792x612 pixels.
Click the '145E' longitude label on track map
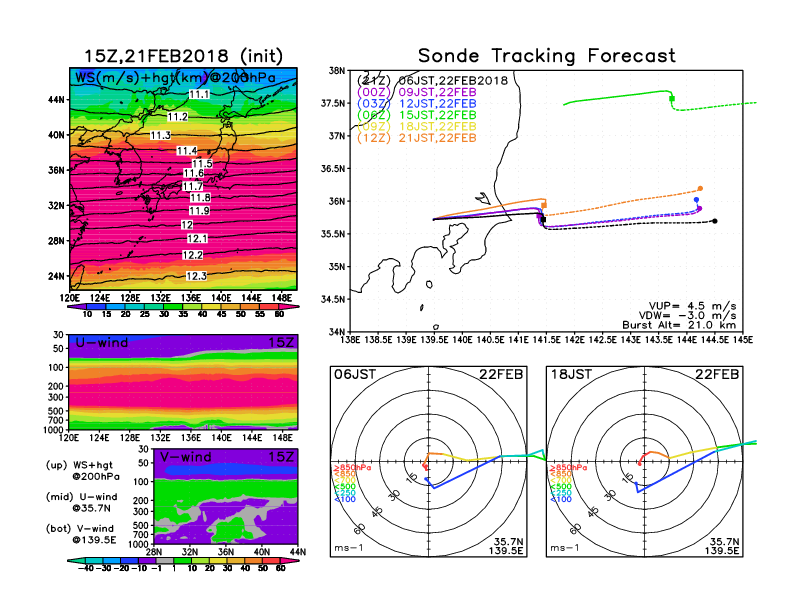[x=742, y=340]
